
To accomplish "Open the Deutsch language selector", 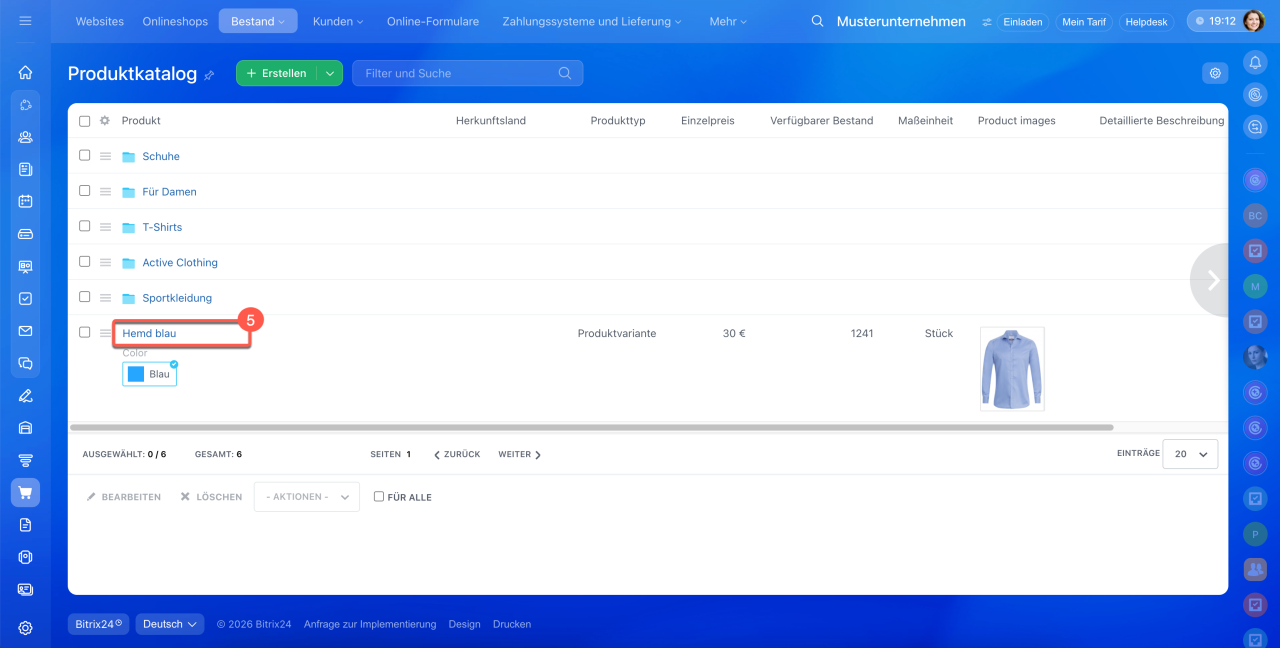I will 169,624.
